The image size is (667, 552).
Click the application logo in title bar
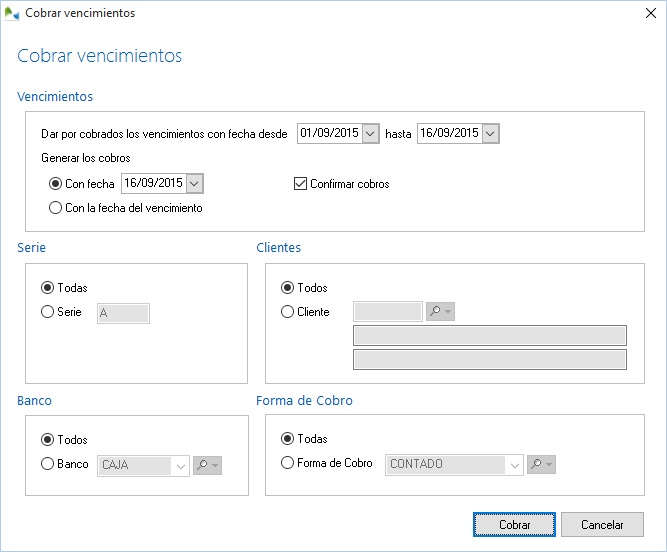pyautogui.click(x=12, y=14)
